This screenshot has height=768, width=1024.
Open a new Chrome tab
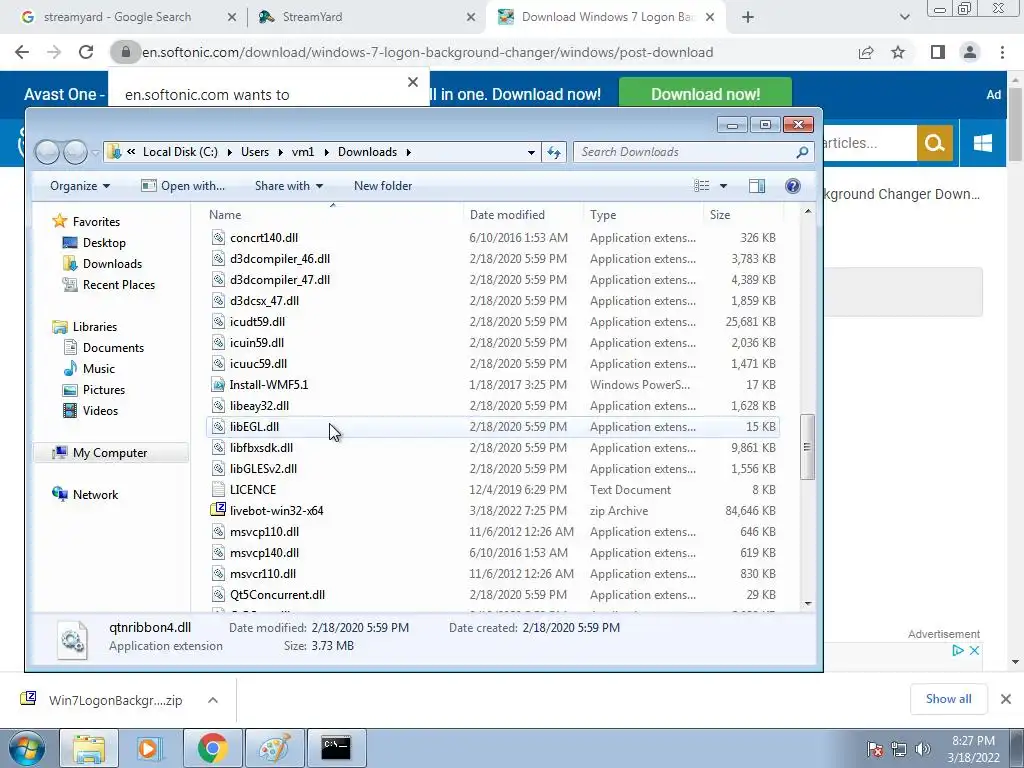[x=748, y=17]
